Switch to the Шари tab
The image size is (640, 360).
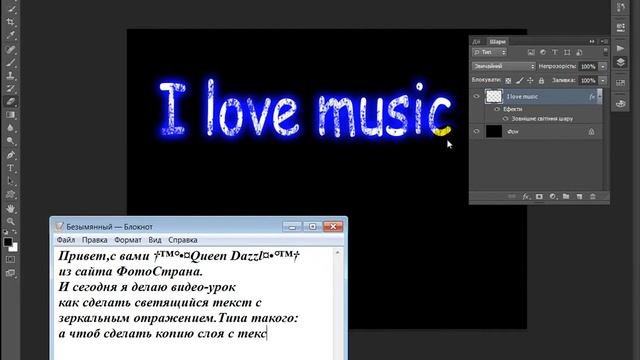[497, 42]
